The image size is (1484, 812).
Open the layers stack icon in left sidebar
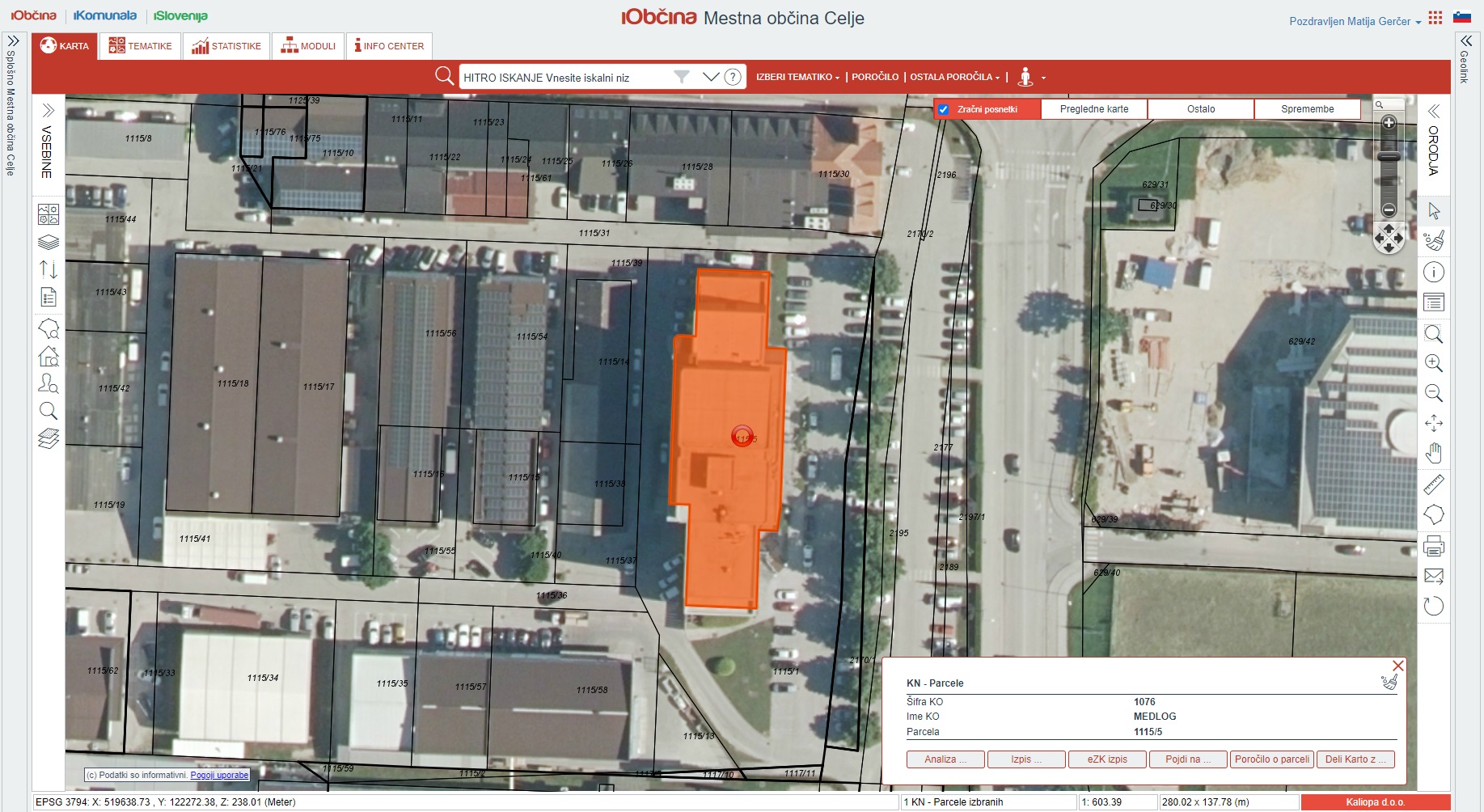coord(49,243)
